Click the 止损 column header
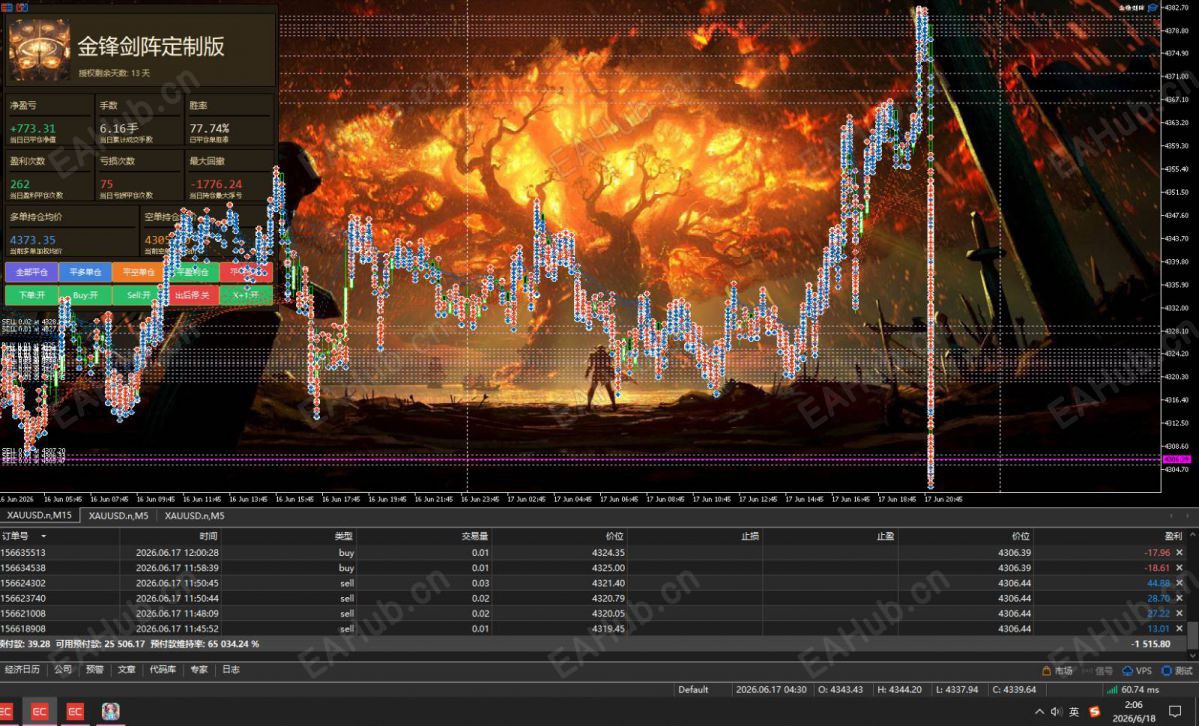 pos(750,536)
